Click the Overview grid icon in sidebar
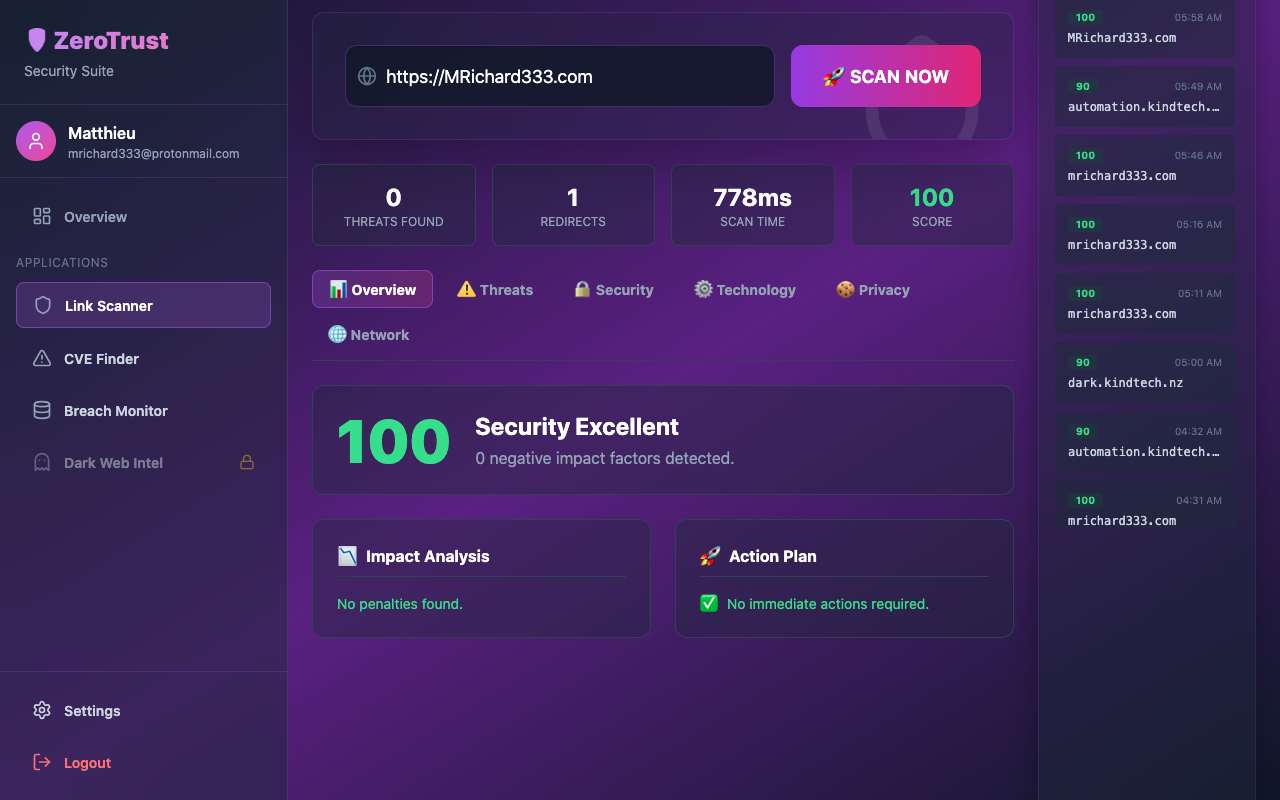The width and height of the screenshot is (1280, 800). pyautogui.click(x=42, y=217)
